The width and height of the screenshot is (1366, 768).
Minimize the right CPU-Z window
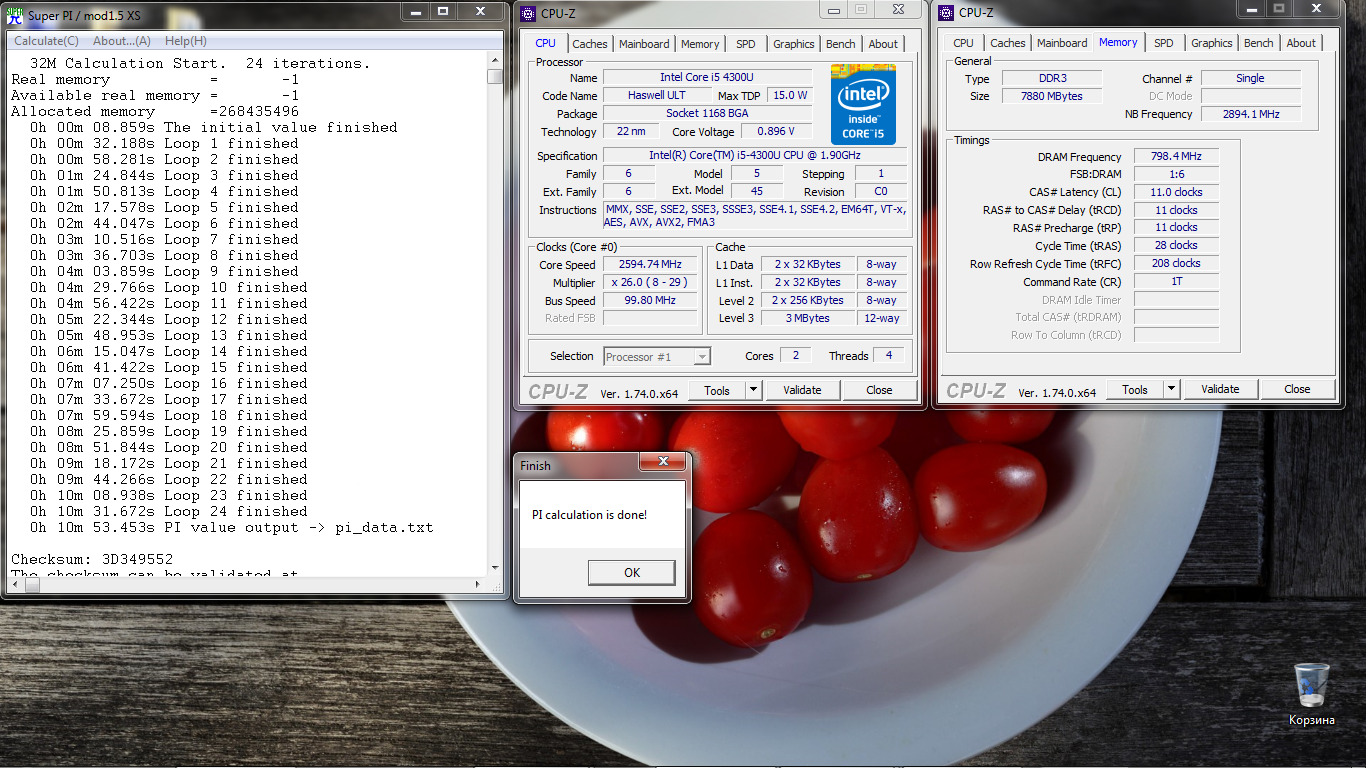click(x=1250, y=9)
